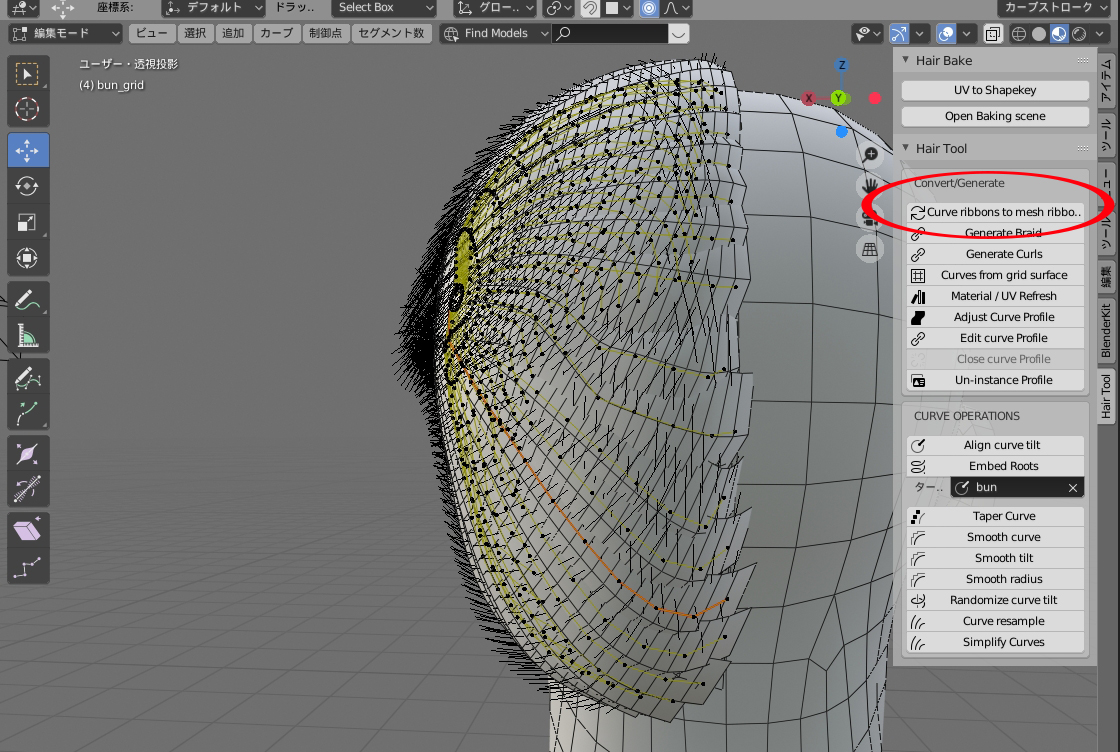This screenshot has height=752, width=1120.
Task: Select the Scale tool
Action: click(28, 222)
